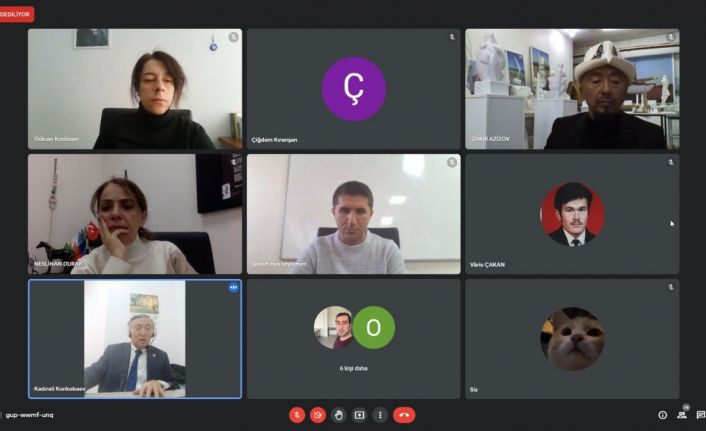Select Kadirali Konkobaev's active speaker tile

tap(135, 339)
